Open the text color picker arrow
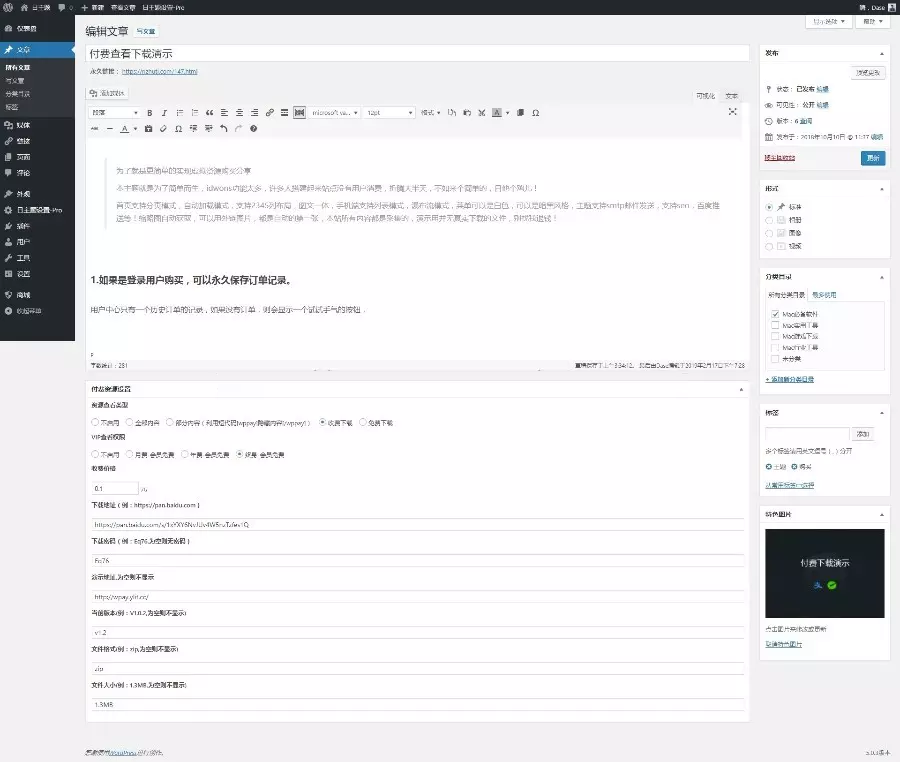The image size is (900, 762). coord(136,129)
